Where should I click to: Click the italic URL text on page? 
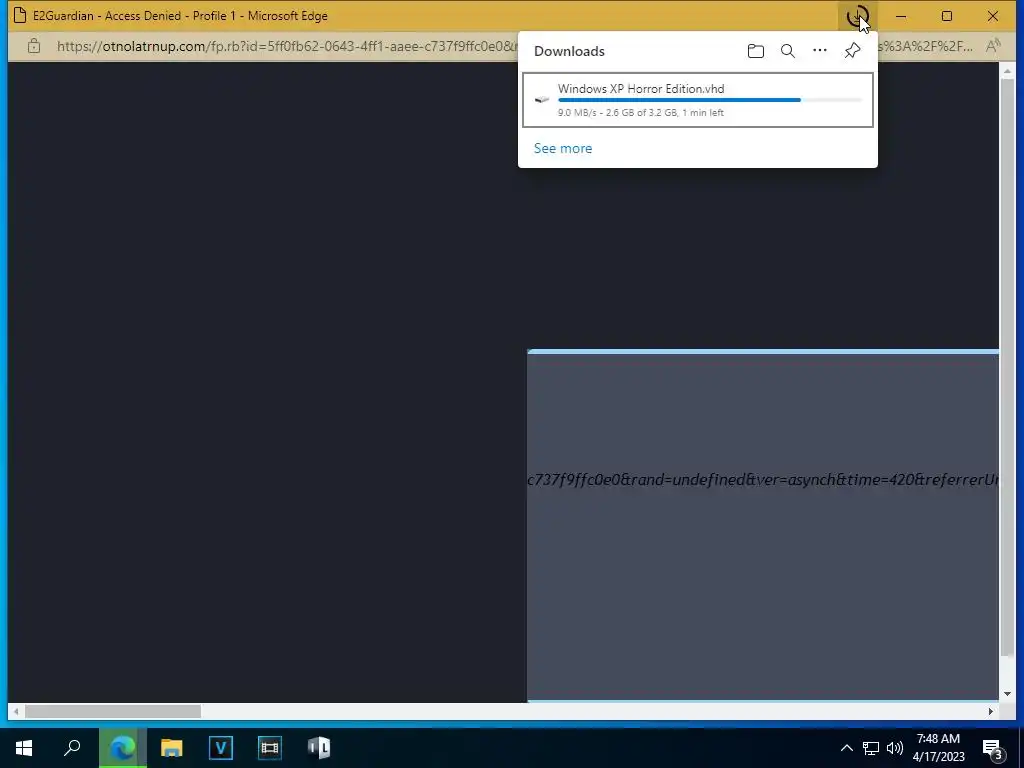(x=763, y=480)
